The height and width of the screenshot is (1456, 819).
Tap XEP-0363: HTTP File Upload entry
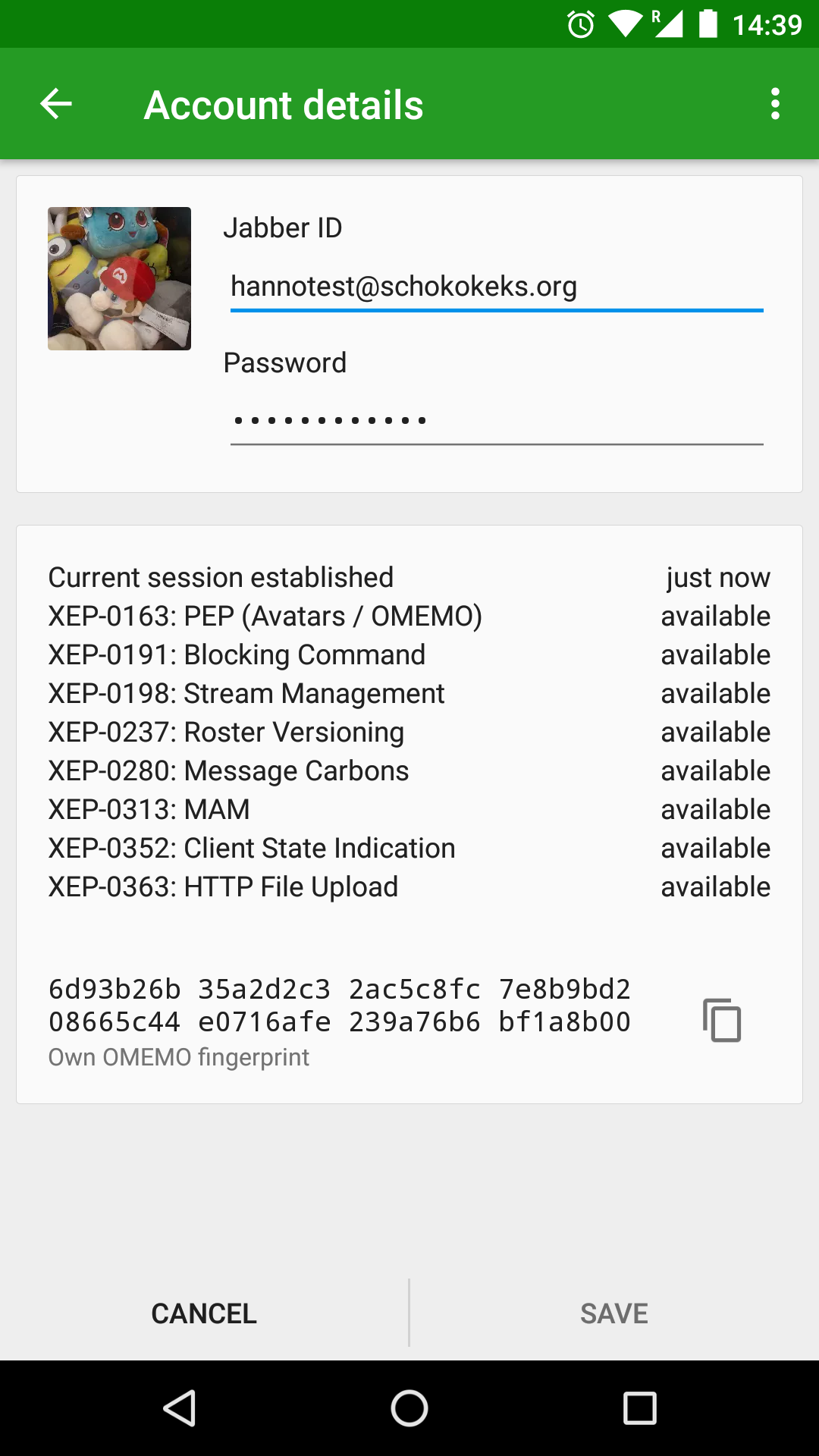223,887
